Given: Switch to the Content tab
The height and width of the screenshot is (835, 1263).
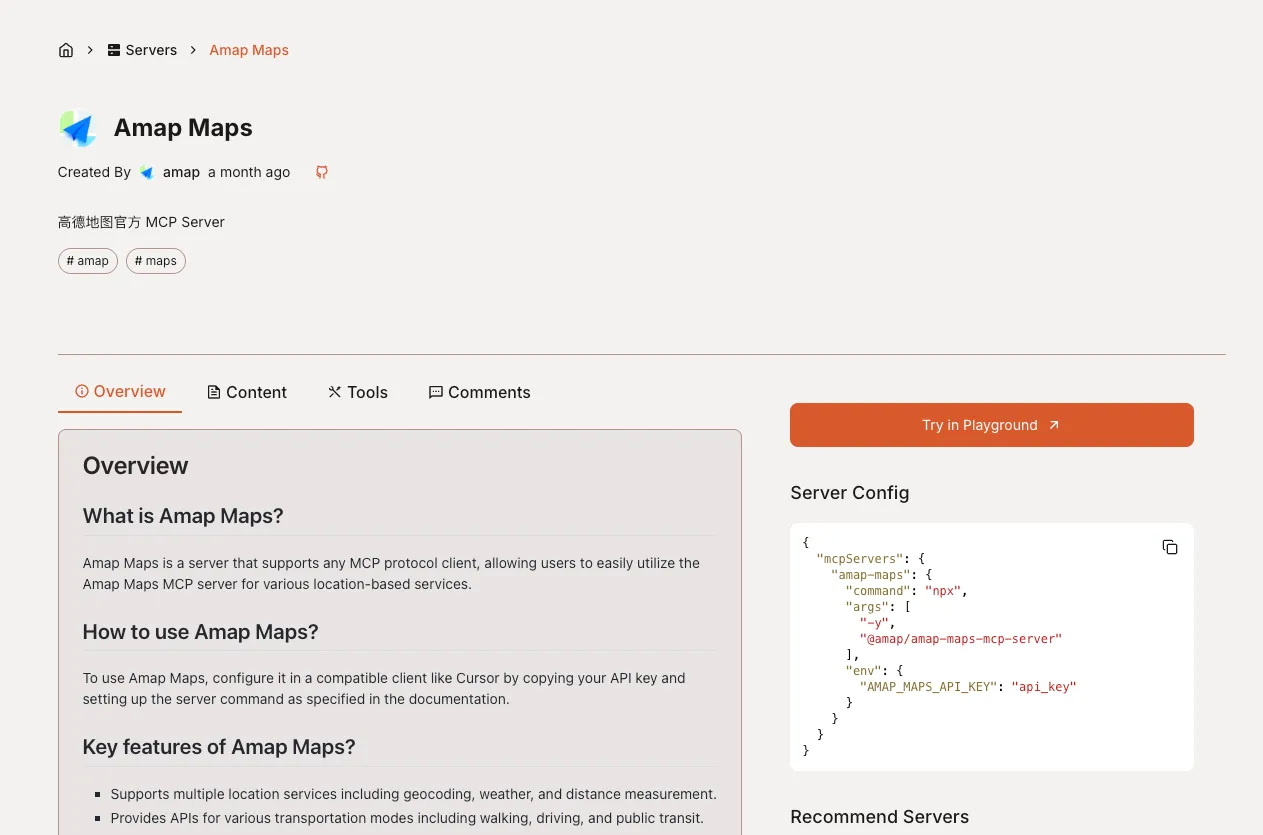Looking at the screenshot, I should 247,392.
